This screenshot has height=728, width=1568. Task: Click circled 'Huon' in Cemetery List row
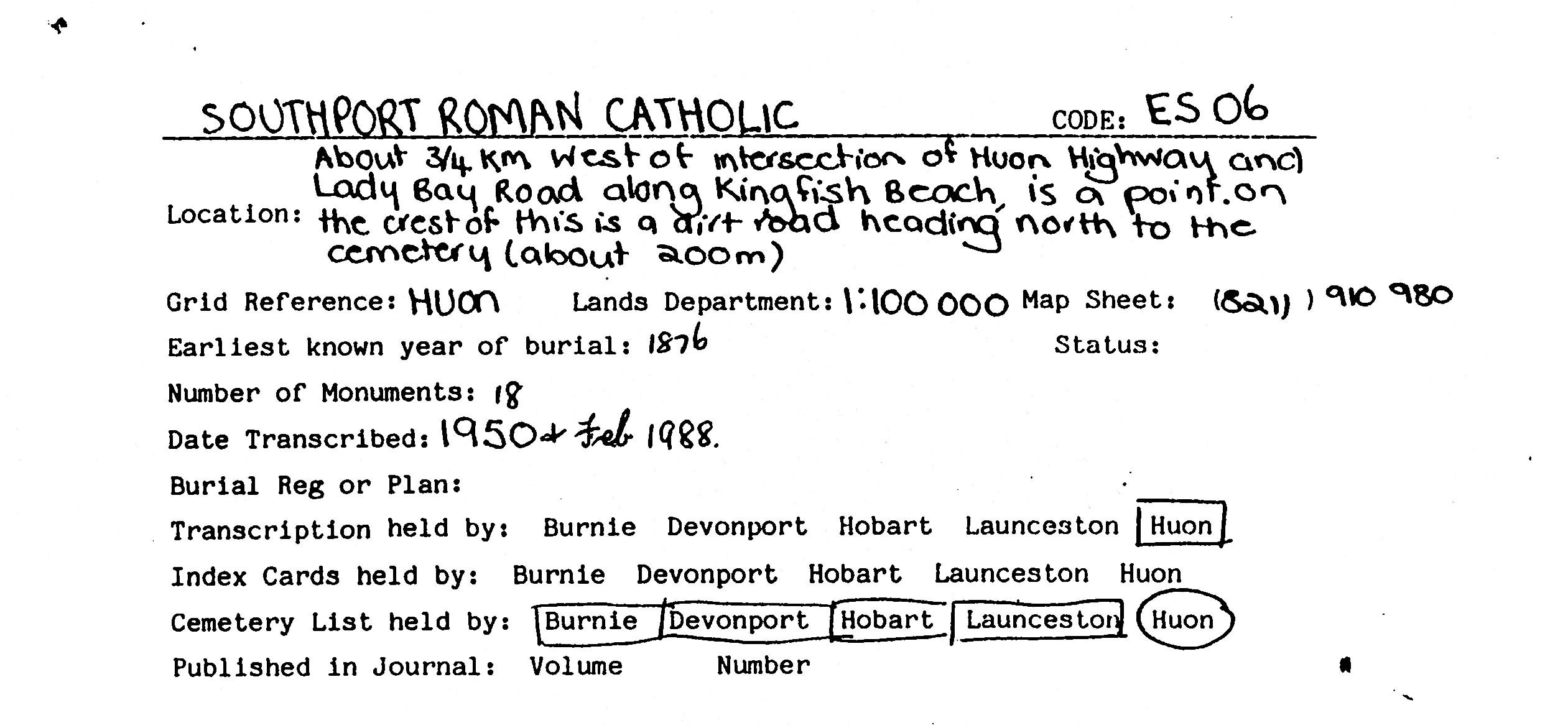[1185, 619]
